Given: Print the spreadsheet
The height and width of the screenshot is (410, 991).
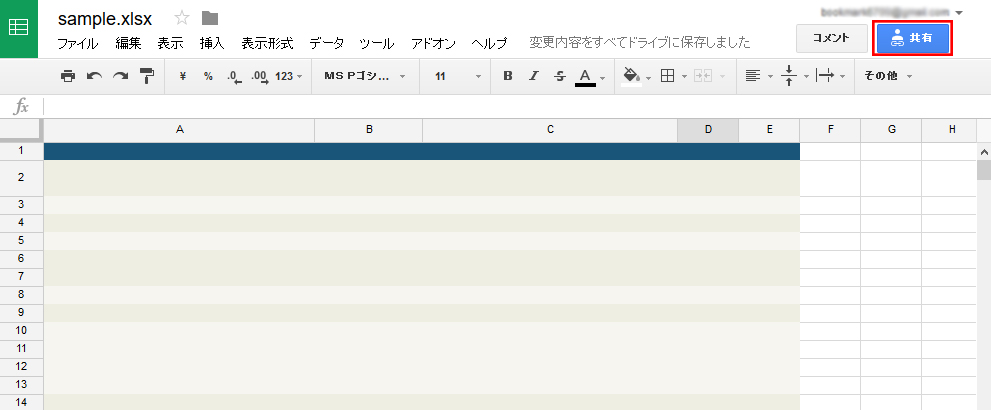Looking at the screenshot, I should pos(68,76).
